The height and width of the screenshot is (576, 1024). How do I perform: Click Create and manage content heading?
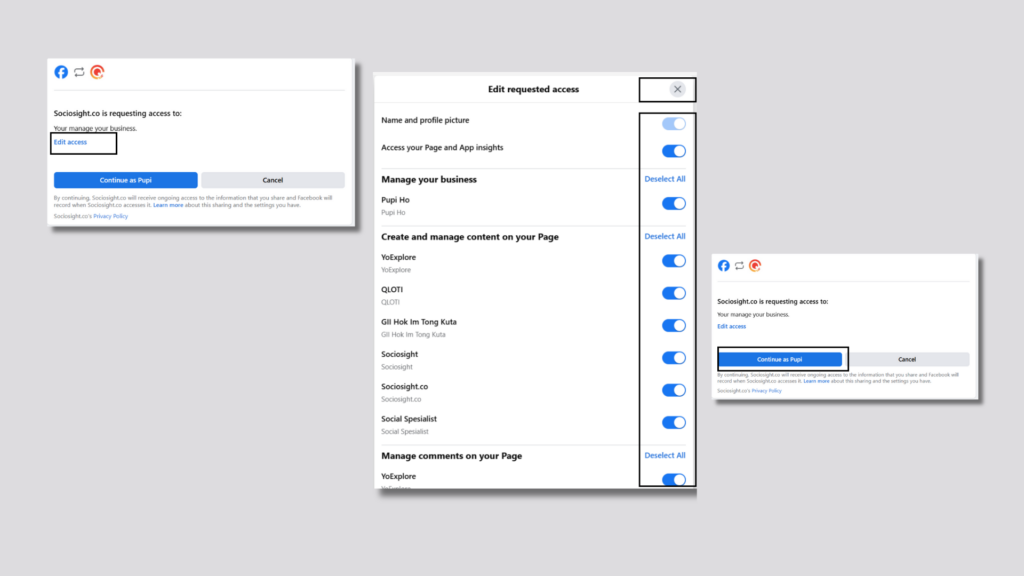click(470, 236)
